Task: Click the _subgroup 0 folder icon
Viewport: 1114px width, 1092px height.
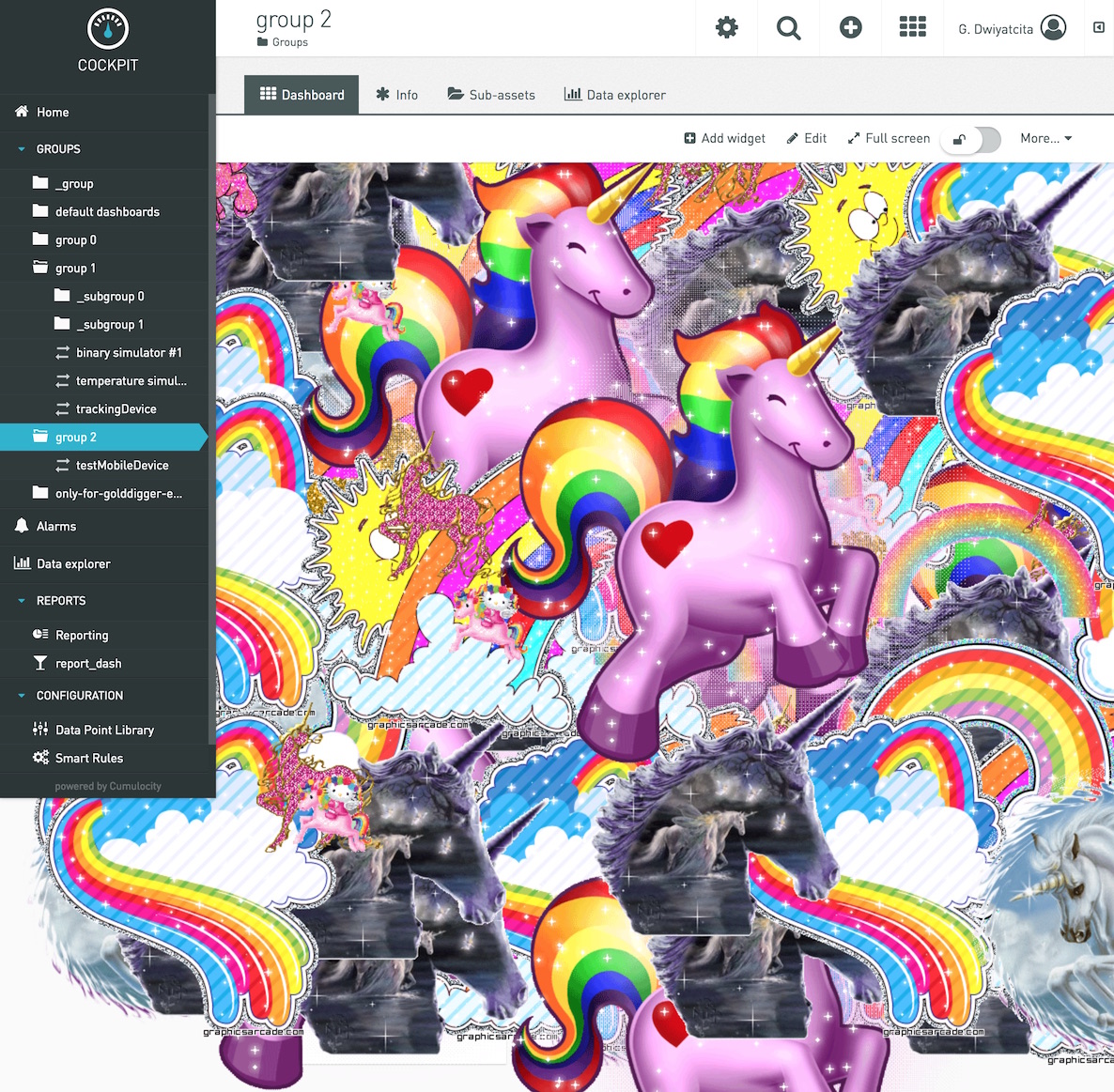Action: (62, 296)
